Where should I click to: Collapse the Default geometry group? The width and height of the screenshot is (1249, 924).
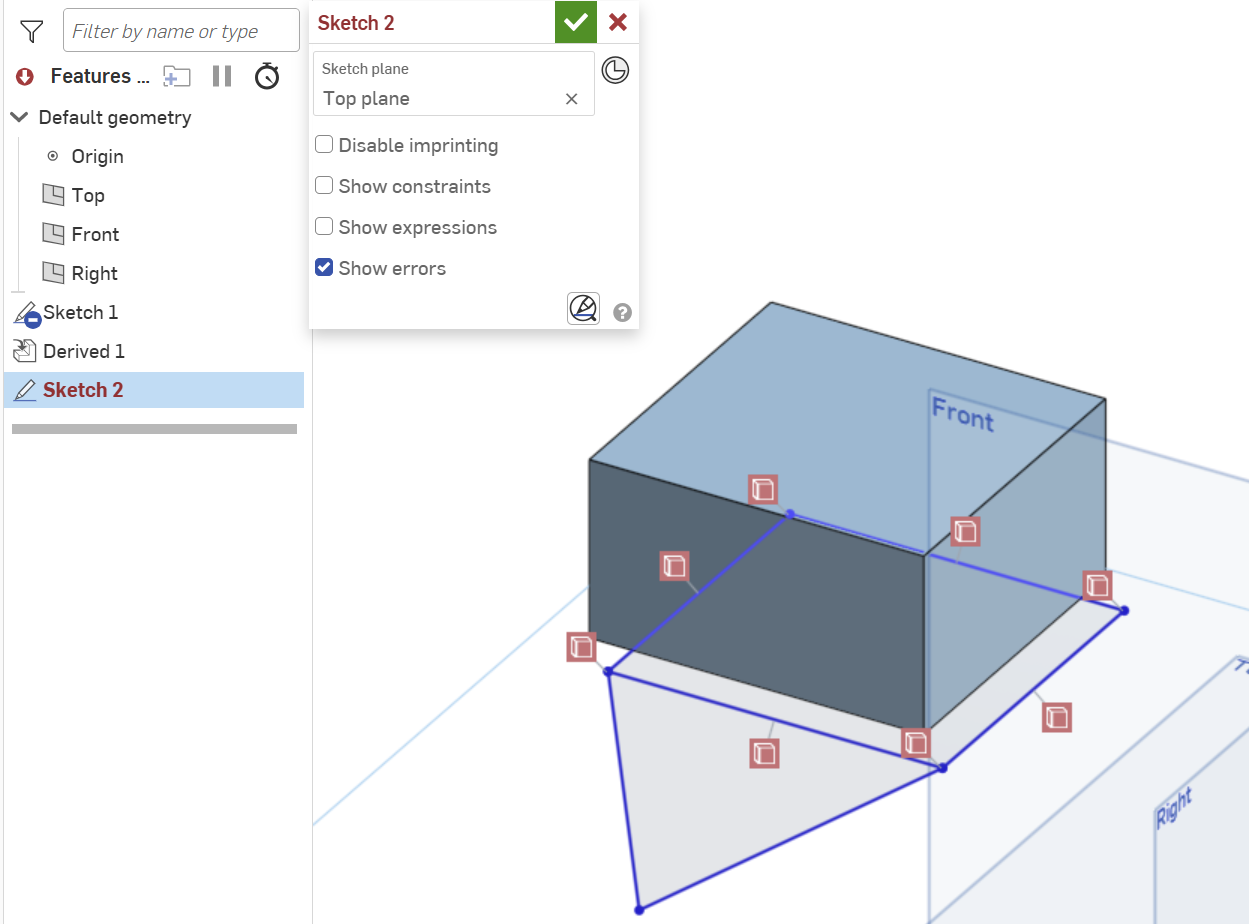19,117
